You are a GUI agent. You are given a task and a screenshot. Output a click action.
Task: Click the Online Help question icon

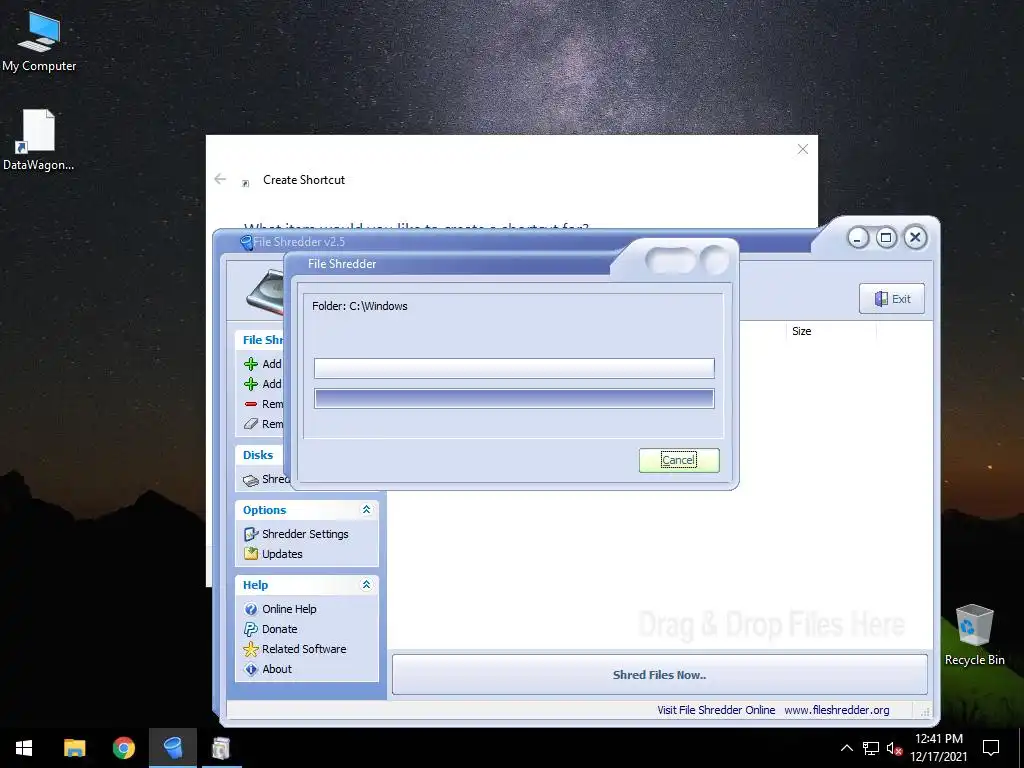point(251,609)
